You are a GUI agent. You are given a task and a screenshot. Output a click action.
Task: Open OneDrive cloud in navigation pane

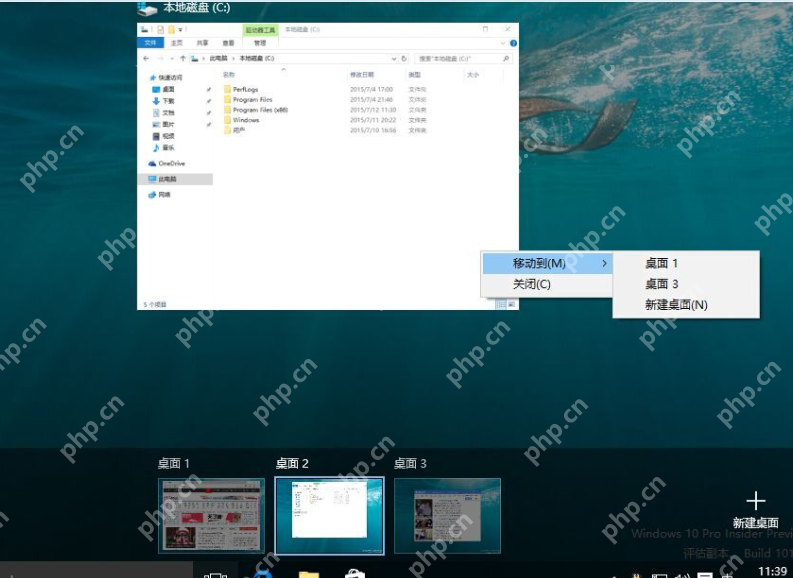click(x=152, y=164)
